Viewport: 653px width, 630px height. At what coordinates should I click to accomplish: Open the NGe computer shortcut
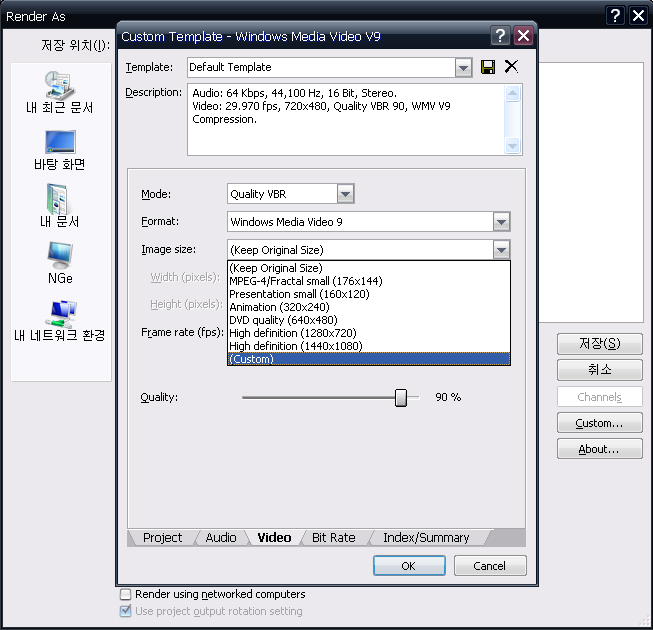click(x=60, y=263)
